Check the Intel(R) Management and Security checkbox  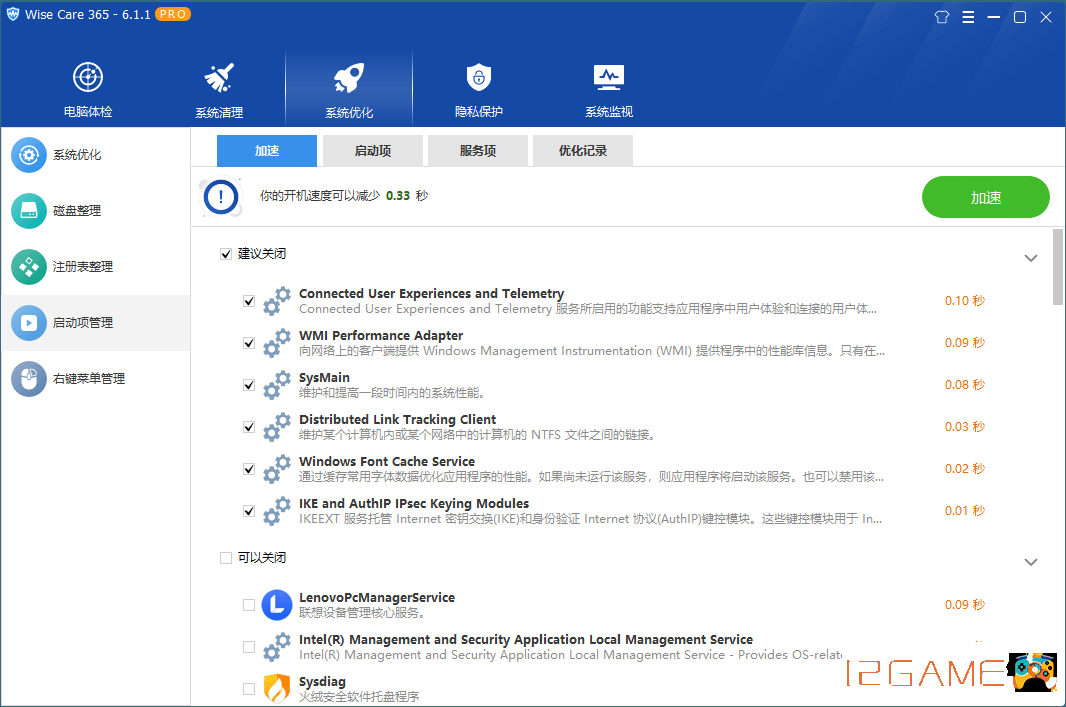point(249,647)
